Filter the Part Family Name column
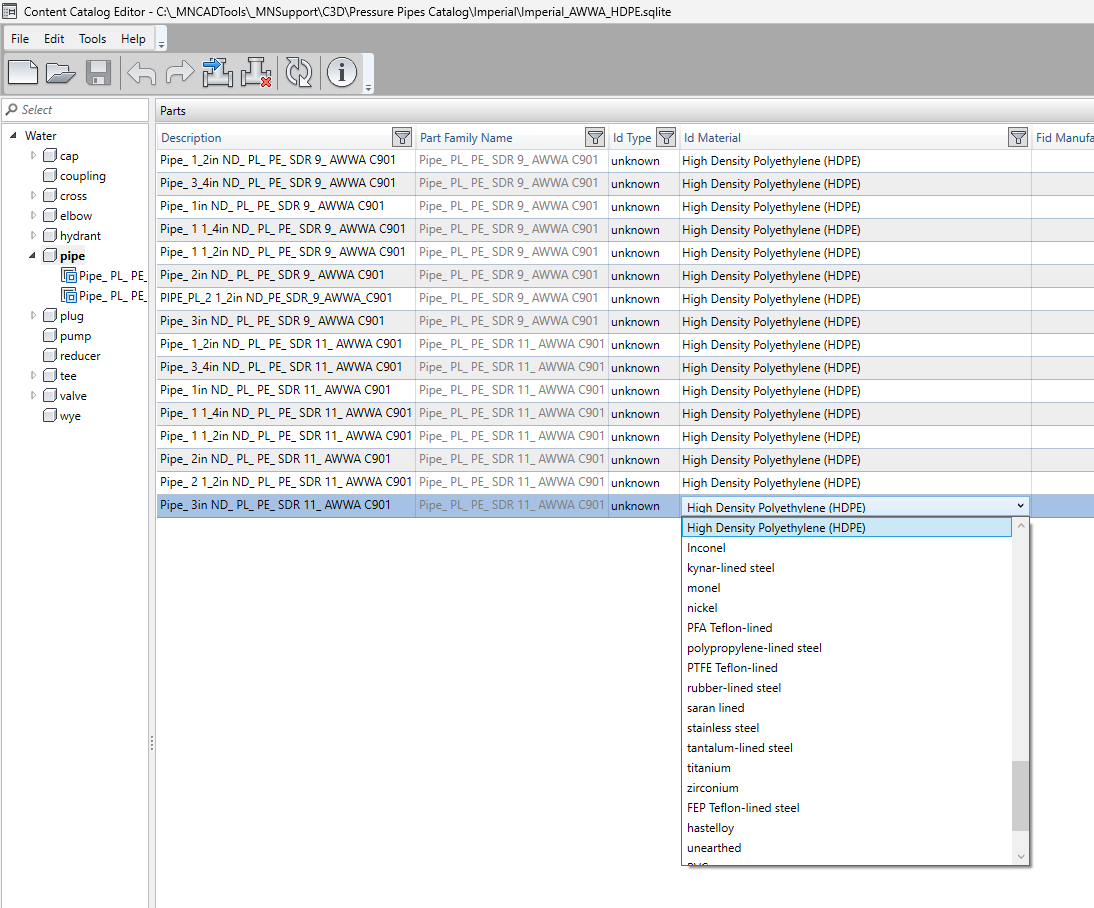This screenshot has width=1094, height=908. pyautogui.click(x=595, y=137)
